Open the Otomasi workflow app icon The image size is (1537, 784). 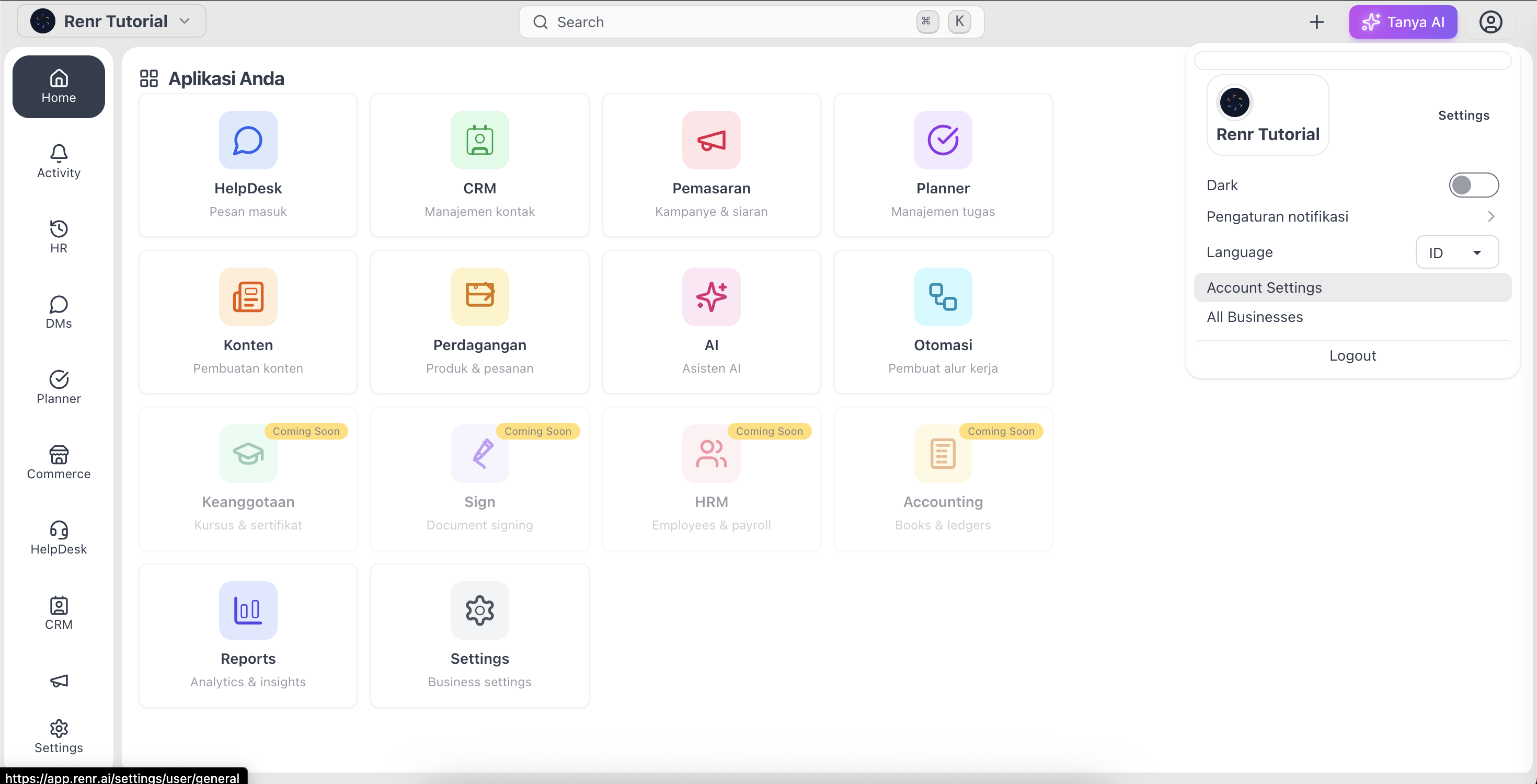click(943, 297)
